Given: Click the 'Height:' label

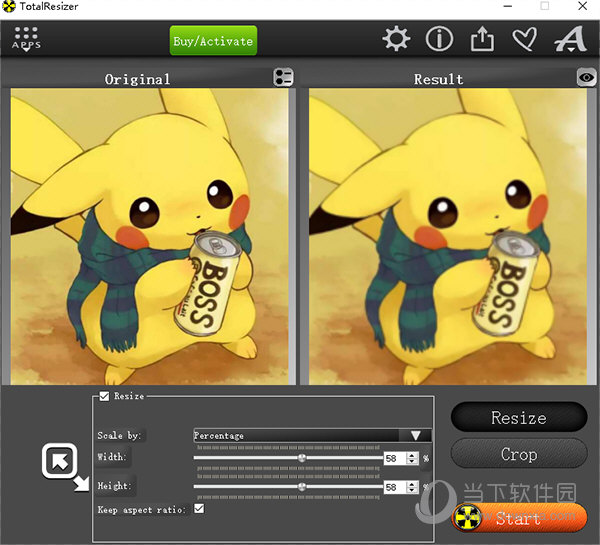Looking at the screenshot, I should pyautogui.click(x=114, y=486).
